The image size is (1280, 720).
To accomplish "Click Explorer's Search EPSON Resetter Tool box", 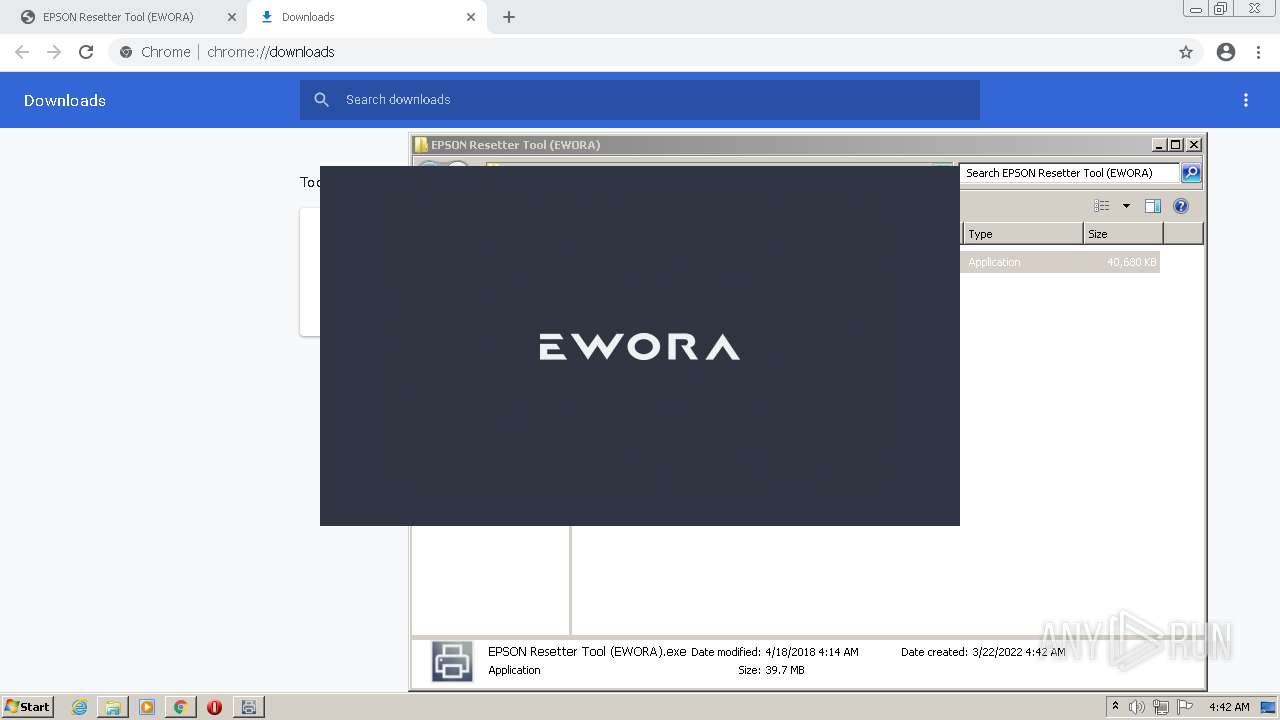I will 1069,173.
